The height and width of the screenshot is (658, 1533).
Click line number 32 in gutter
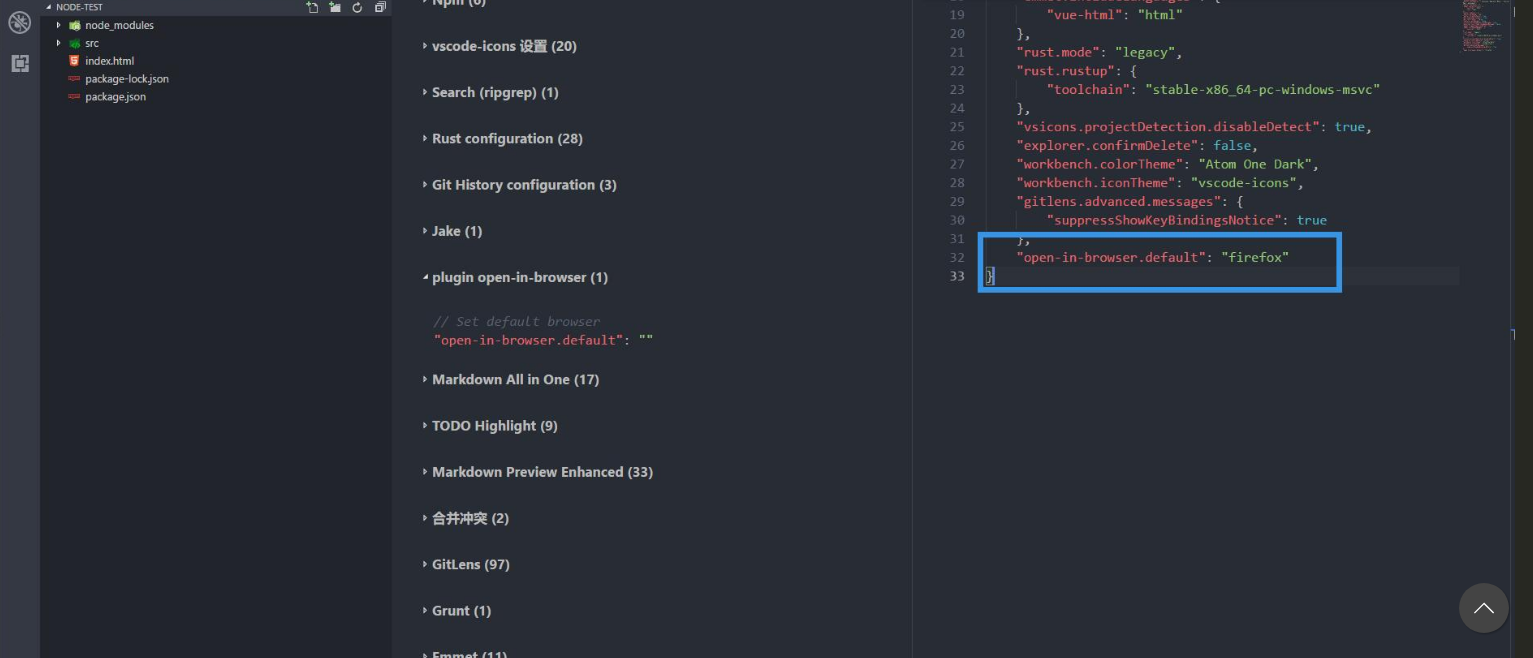(x=957, y=257)
